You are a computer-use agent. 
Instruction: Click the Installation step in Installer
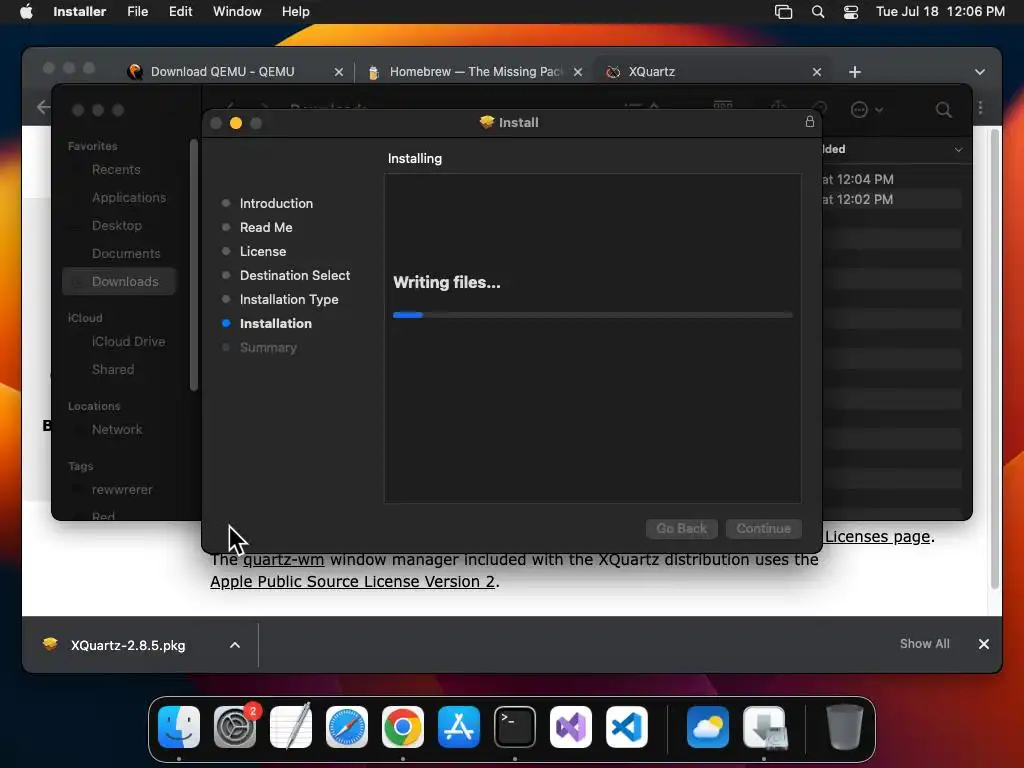(275, 323)
